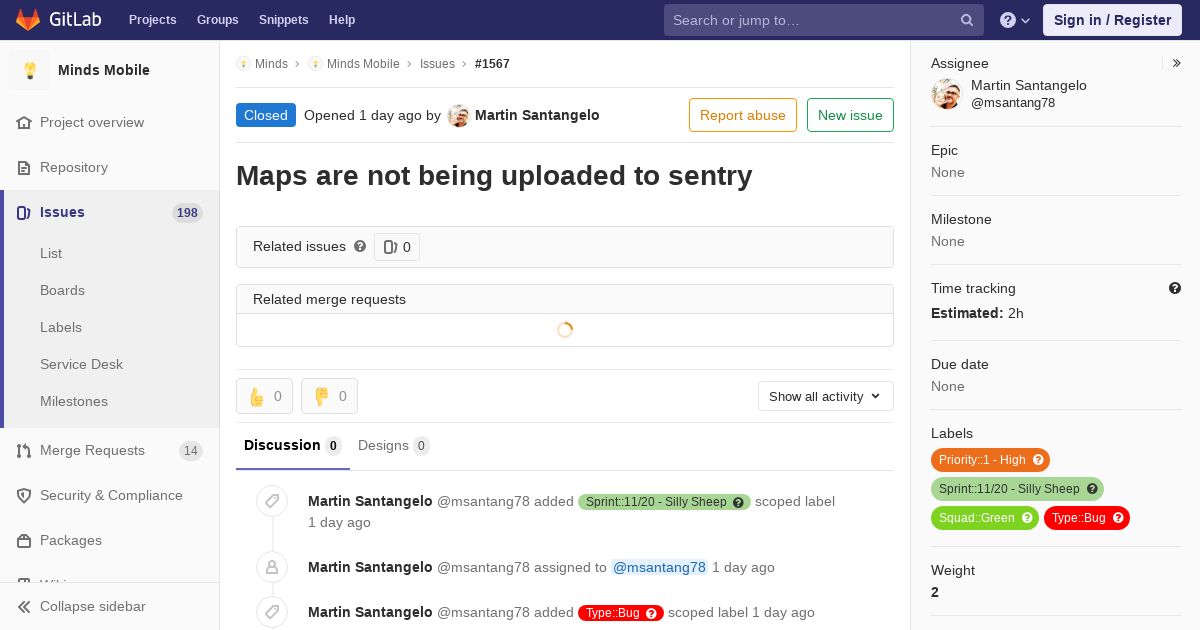Open Milestones in sidebar

point(74,401)
